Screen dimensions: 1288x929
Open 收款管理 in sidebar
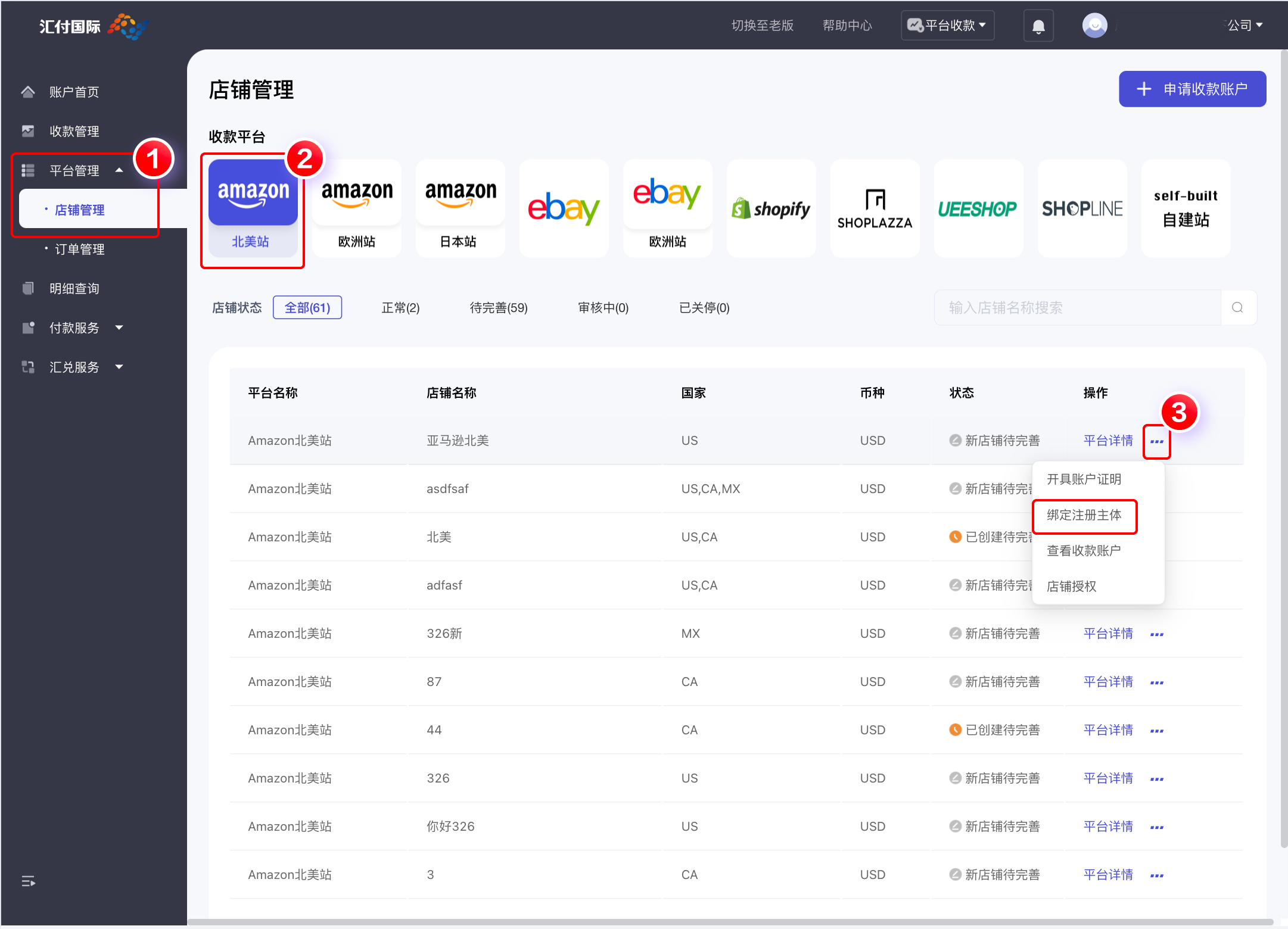tap(74, 131)
